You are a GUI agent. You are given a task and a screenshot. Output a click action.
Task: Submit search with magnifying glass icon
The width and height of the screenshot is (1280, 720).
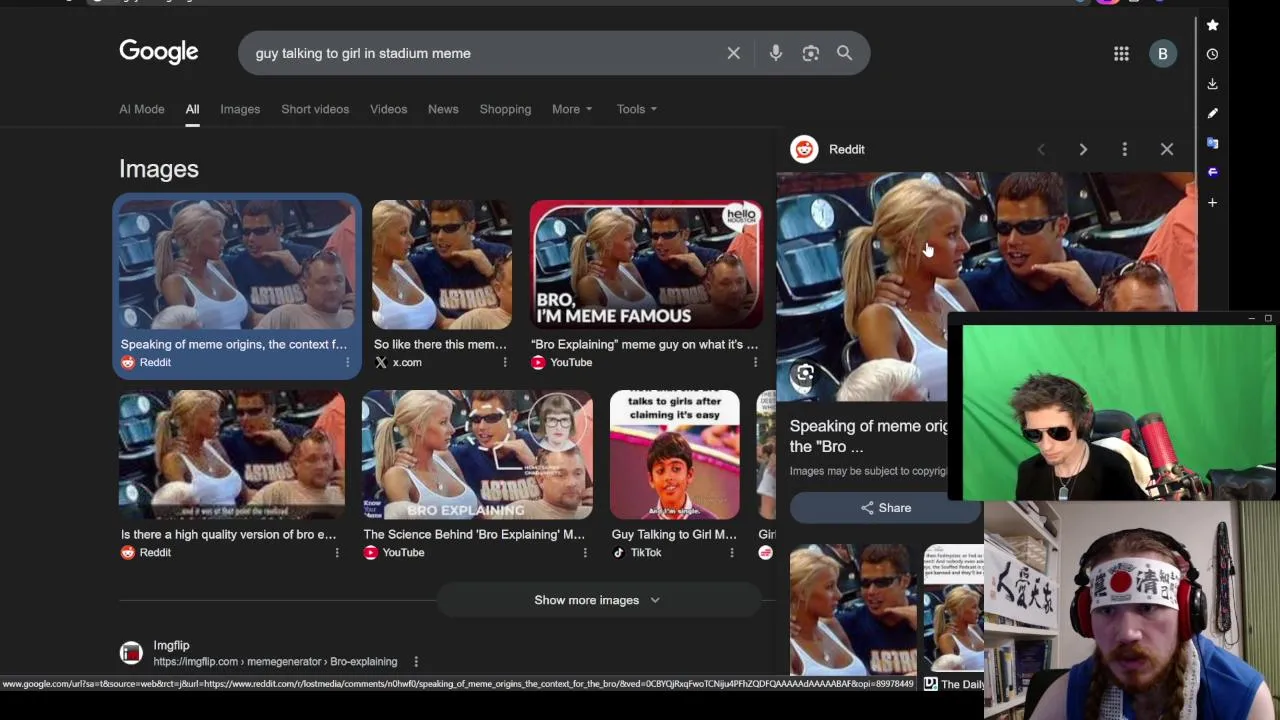tap(845, 53)
